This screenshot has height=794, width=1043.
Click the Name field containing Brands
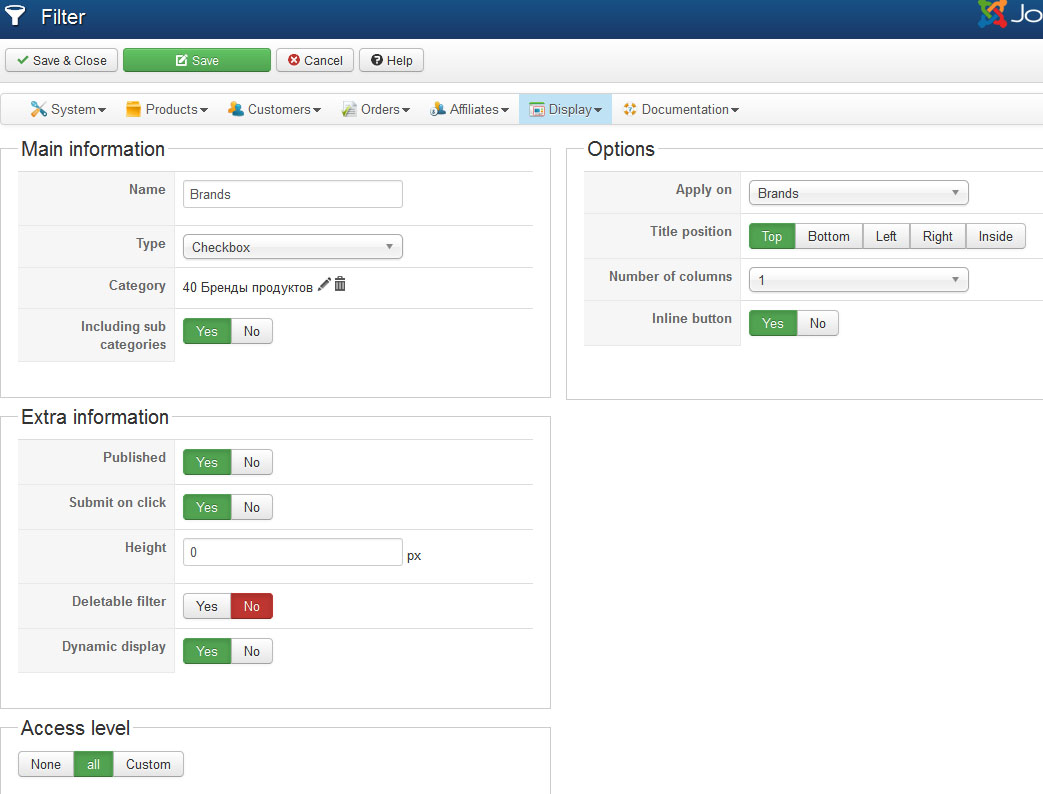click(293, 194)
